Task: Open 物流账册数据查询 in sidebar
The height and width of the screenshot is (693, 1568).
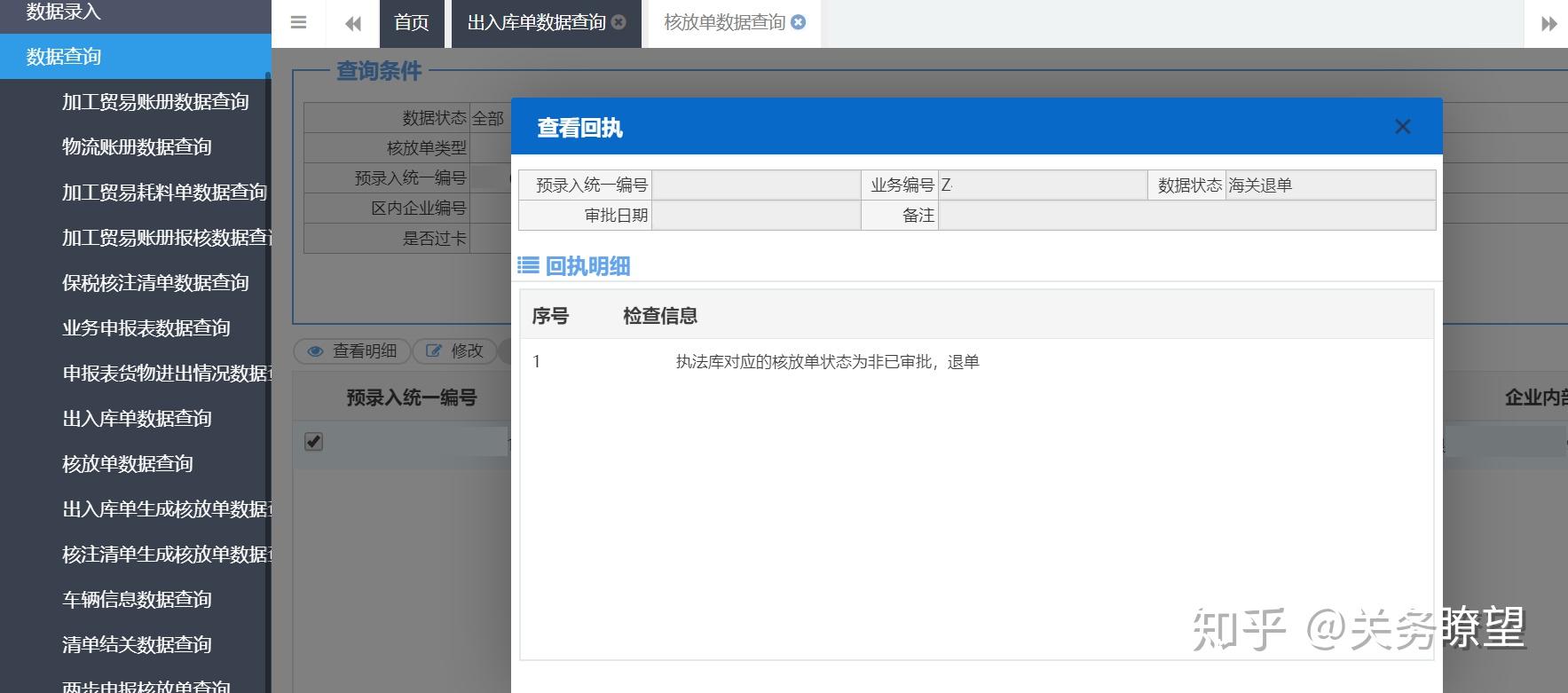Action: pyautogui.click(x=137, y=147)
